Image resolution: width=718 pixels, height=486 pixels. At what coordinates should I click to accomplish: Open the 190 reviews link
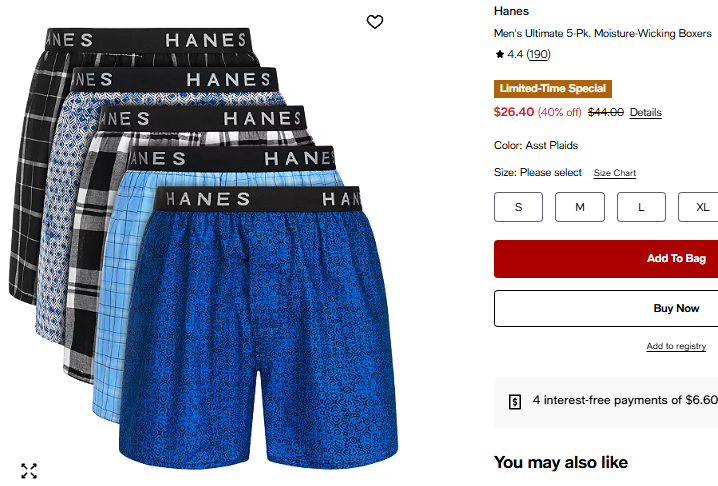[x=538, y=55]
